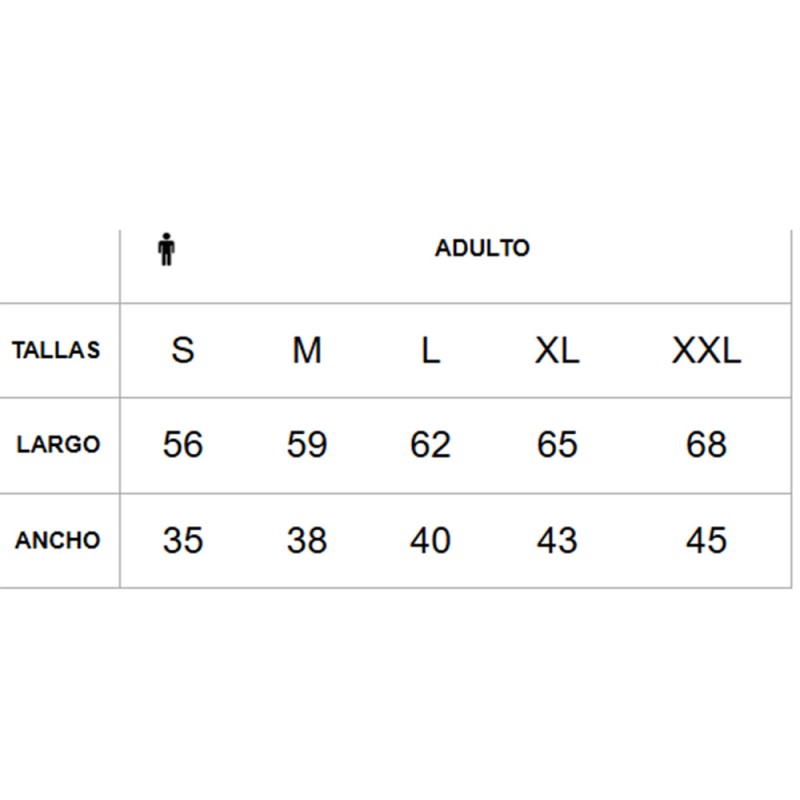This screenshot has width=800, height=800.
Task: Click the ANCHO row label
Action: [x=57, y=540]
